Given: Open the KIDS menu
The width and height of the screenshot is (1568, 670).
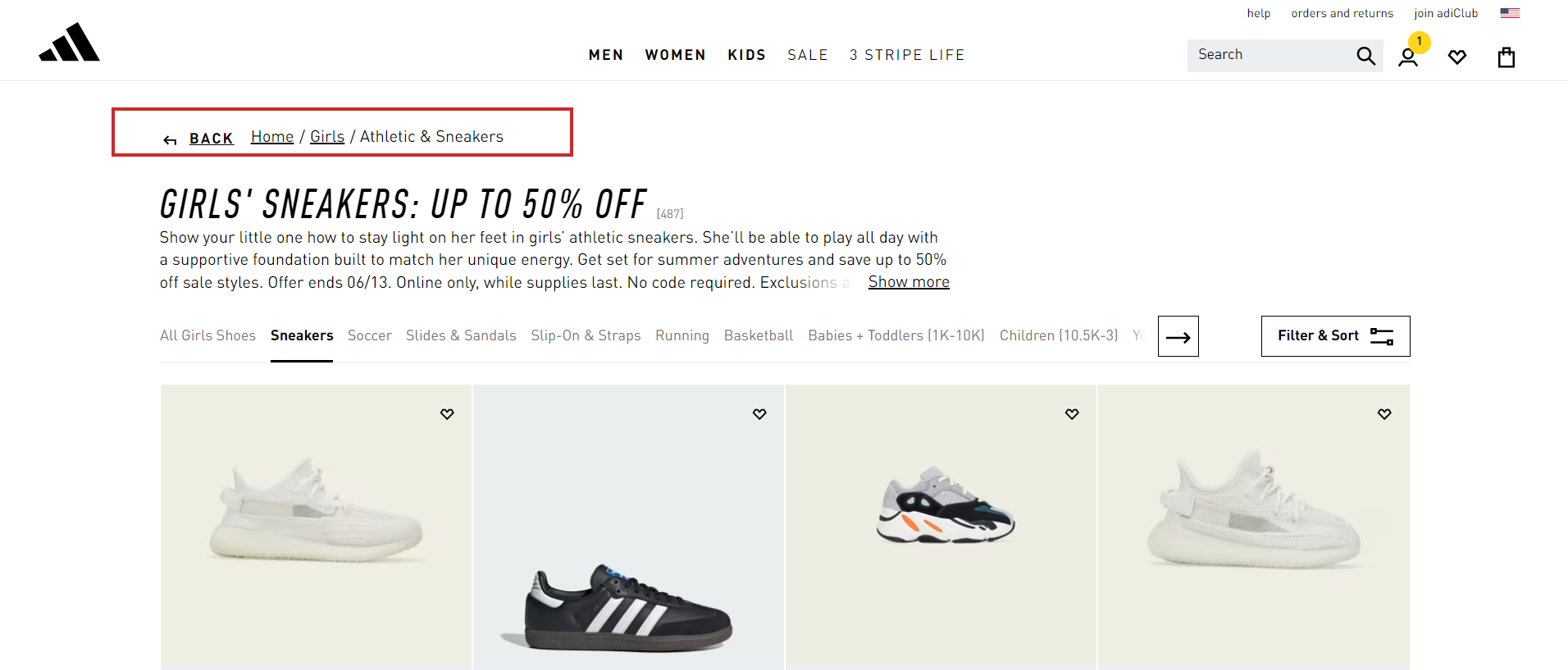Looking at the screenshot, I should click(745, 55).
